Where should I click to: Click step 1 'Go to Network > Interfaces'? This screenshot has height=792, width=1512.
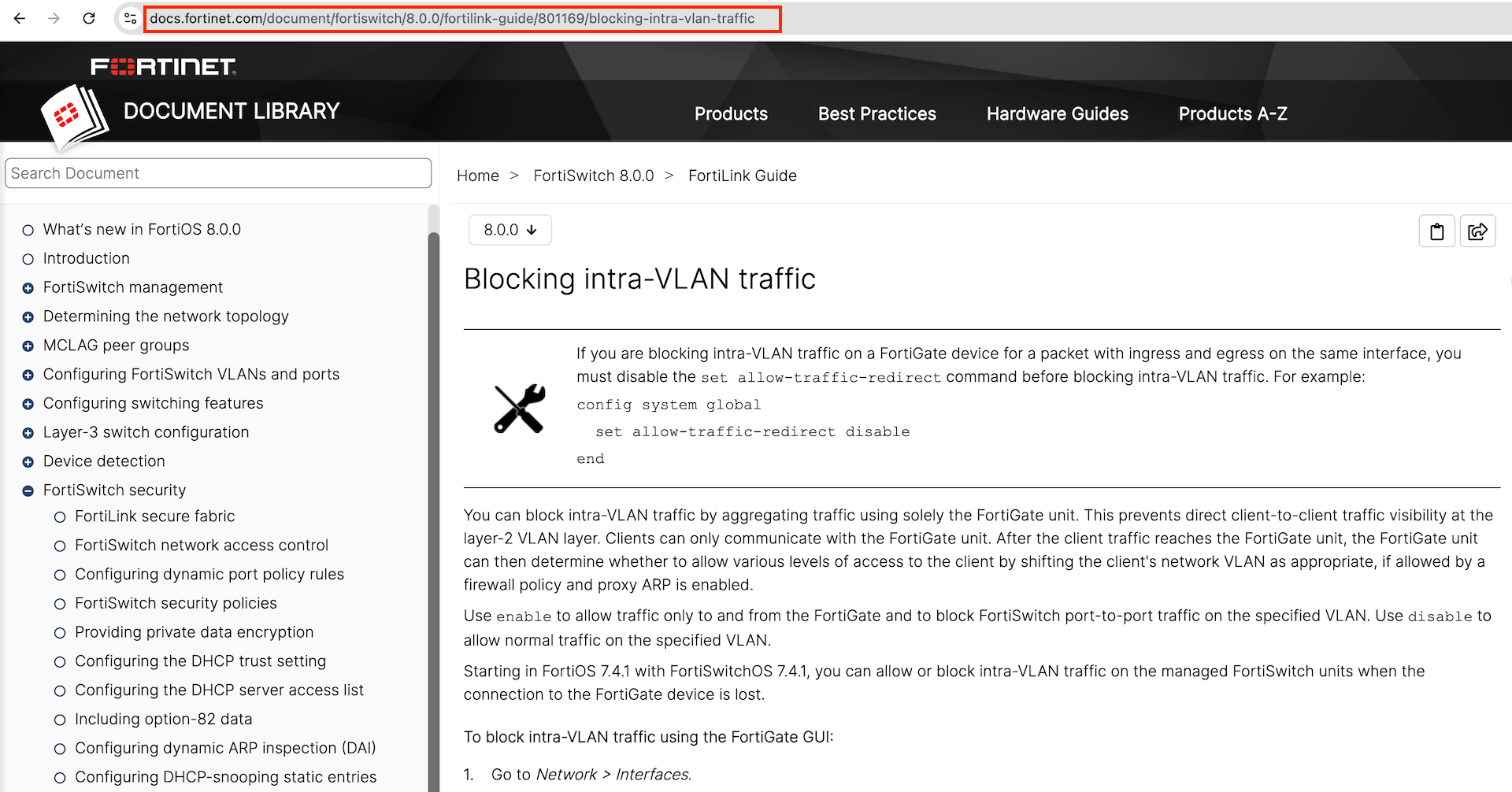point(591,775)
